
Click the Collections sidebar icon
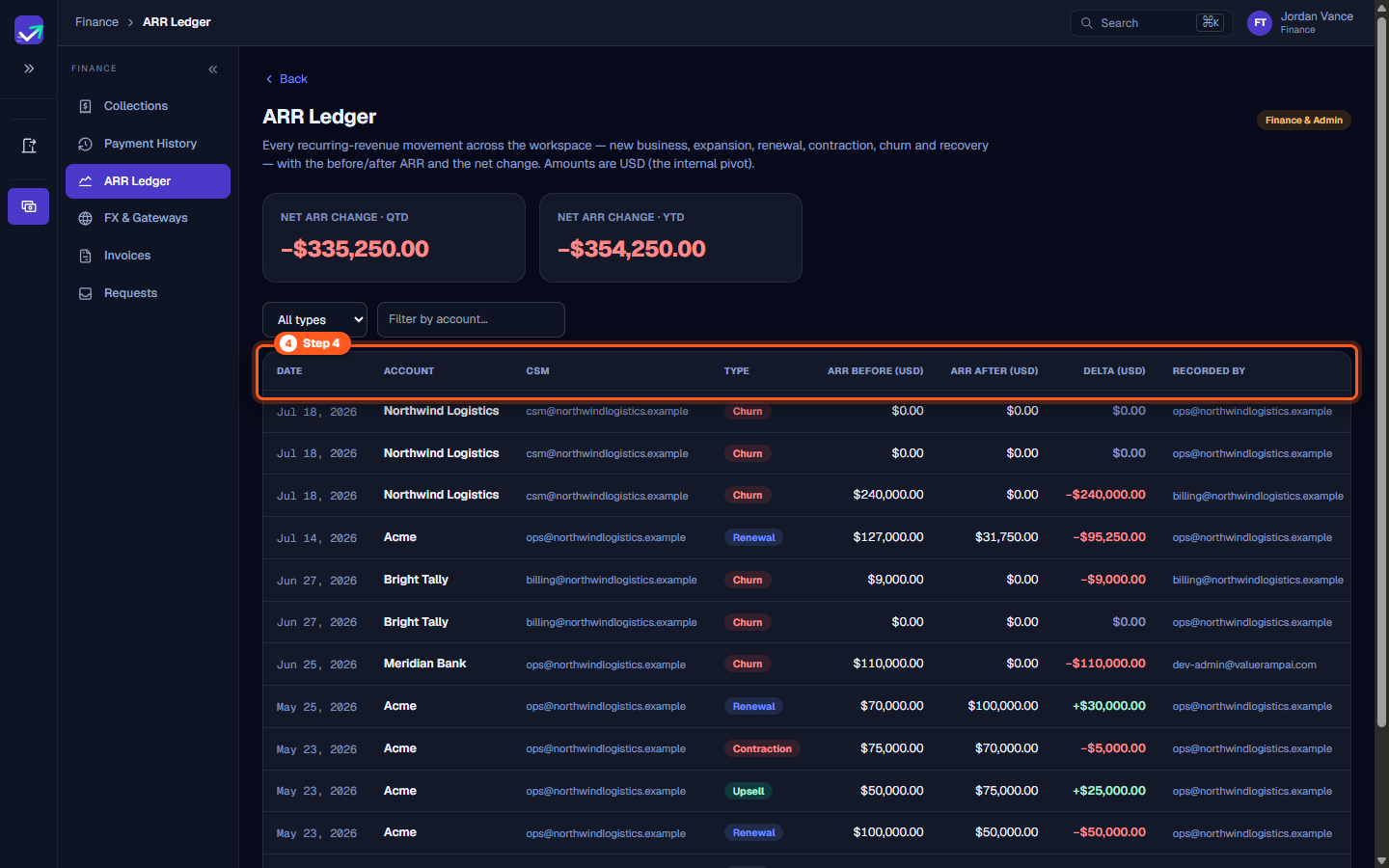click(x=86, y=106)
